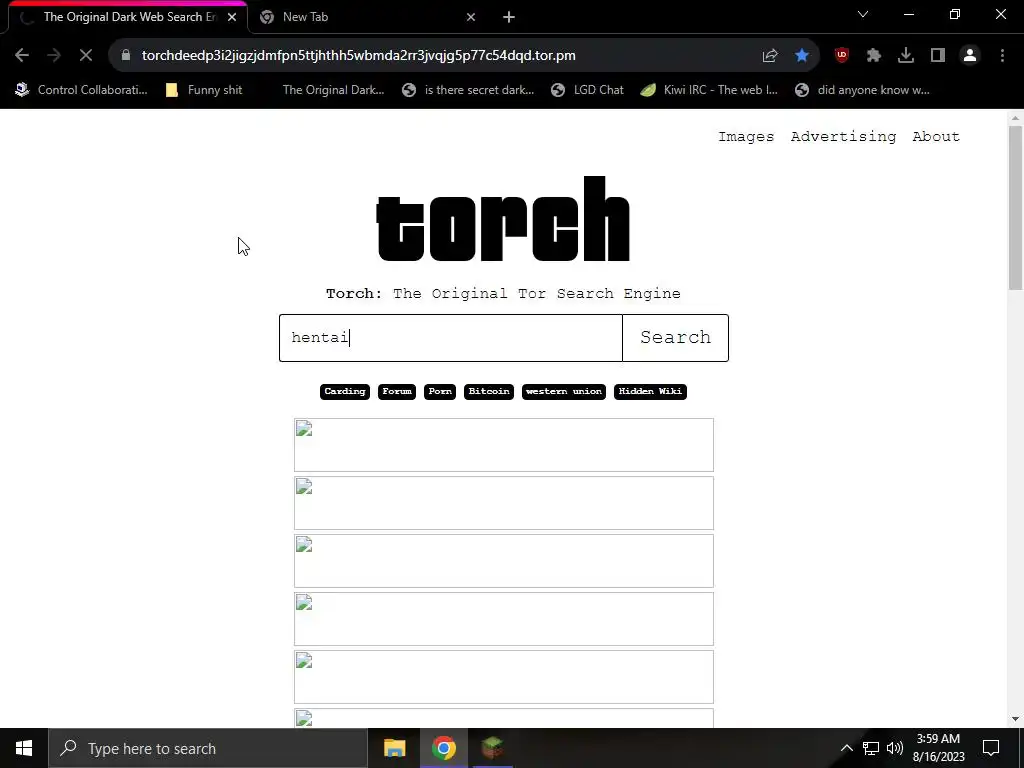
Task: Select the Bitcoin tag
Action: [489, 392]
